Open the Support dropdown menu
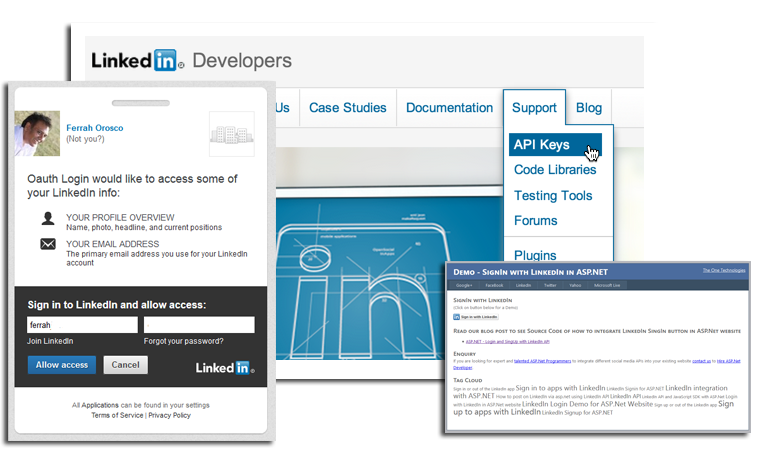764x463 pixels. (x=534, y=108)
